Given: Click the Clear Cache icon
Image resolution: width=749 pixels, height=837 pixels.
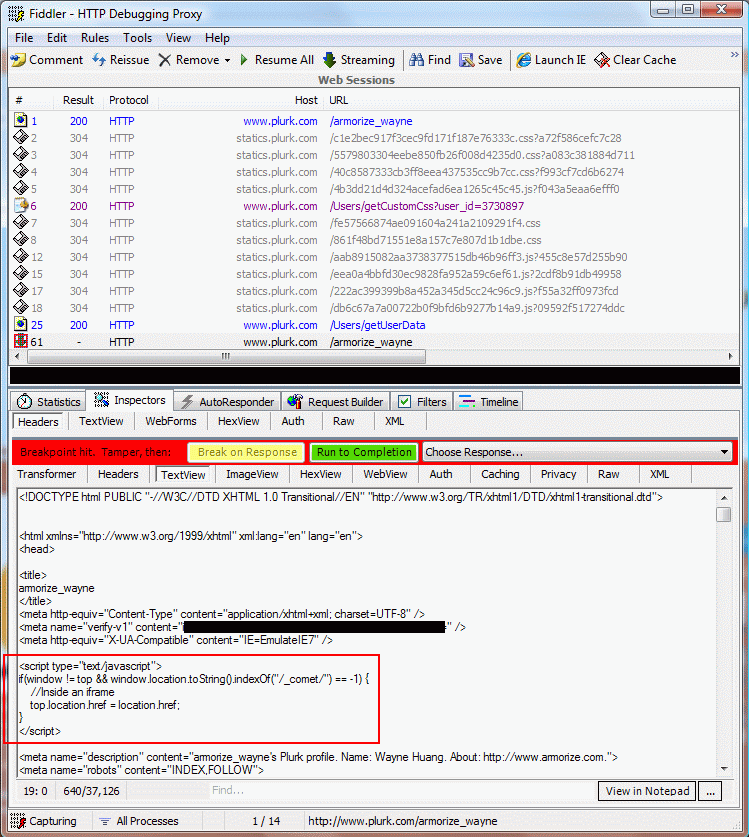Looking at the screenshot, I should coord(602,60).
